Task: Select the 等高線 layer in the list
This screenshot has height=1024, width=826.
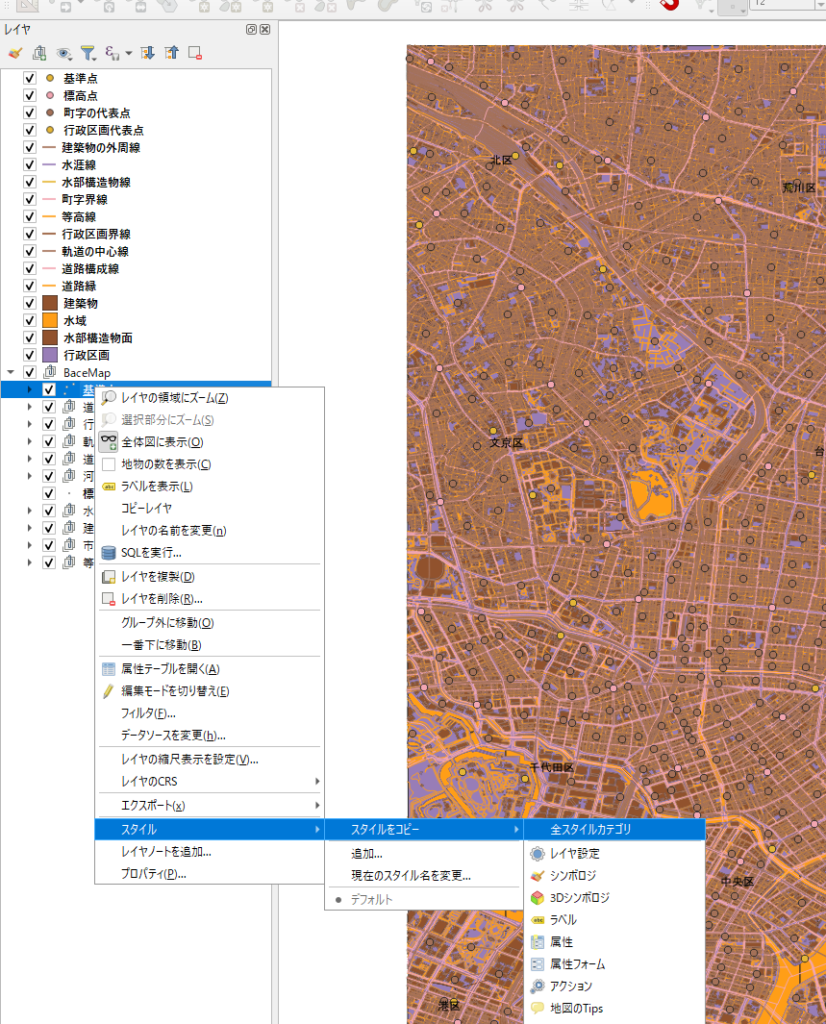Action: tap(79, 216)
